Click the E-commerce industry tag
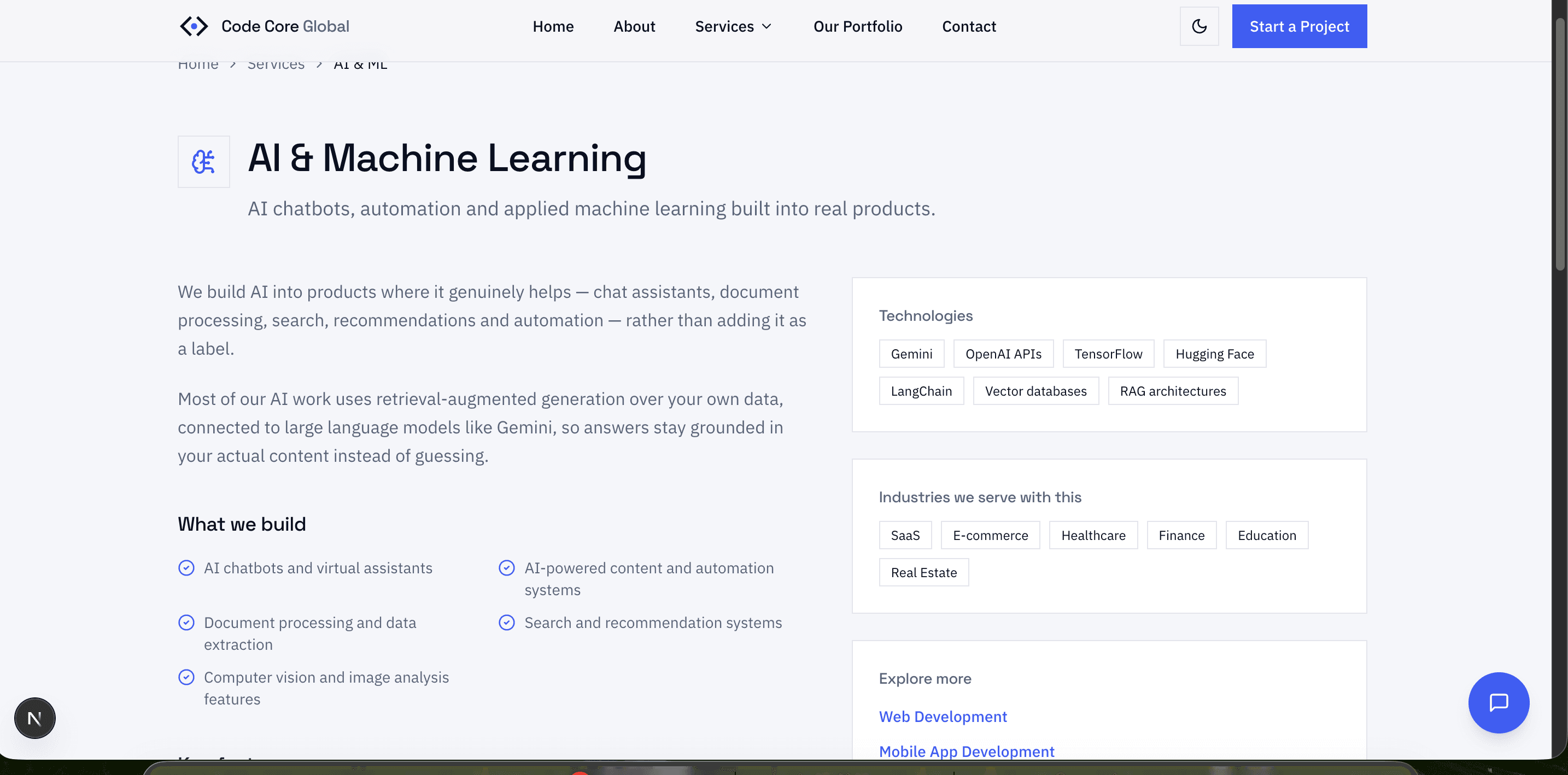The image size is (1568, 775). [990, 535]
